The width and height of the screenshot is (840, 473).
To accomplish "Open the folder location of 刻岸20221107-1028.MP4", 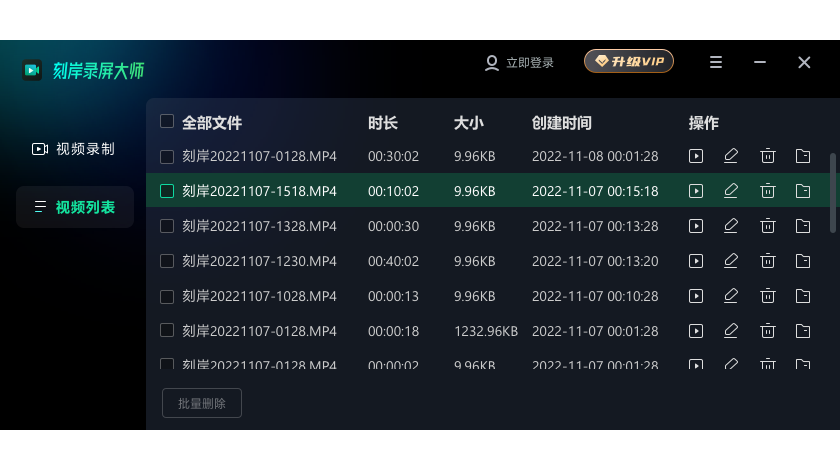I will pyautogui.click(x=802, y=296).
